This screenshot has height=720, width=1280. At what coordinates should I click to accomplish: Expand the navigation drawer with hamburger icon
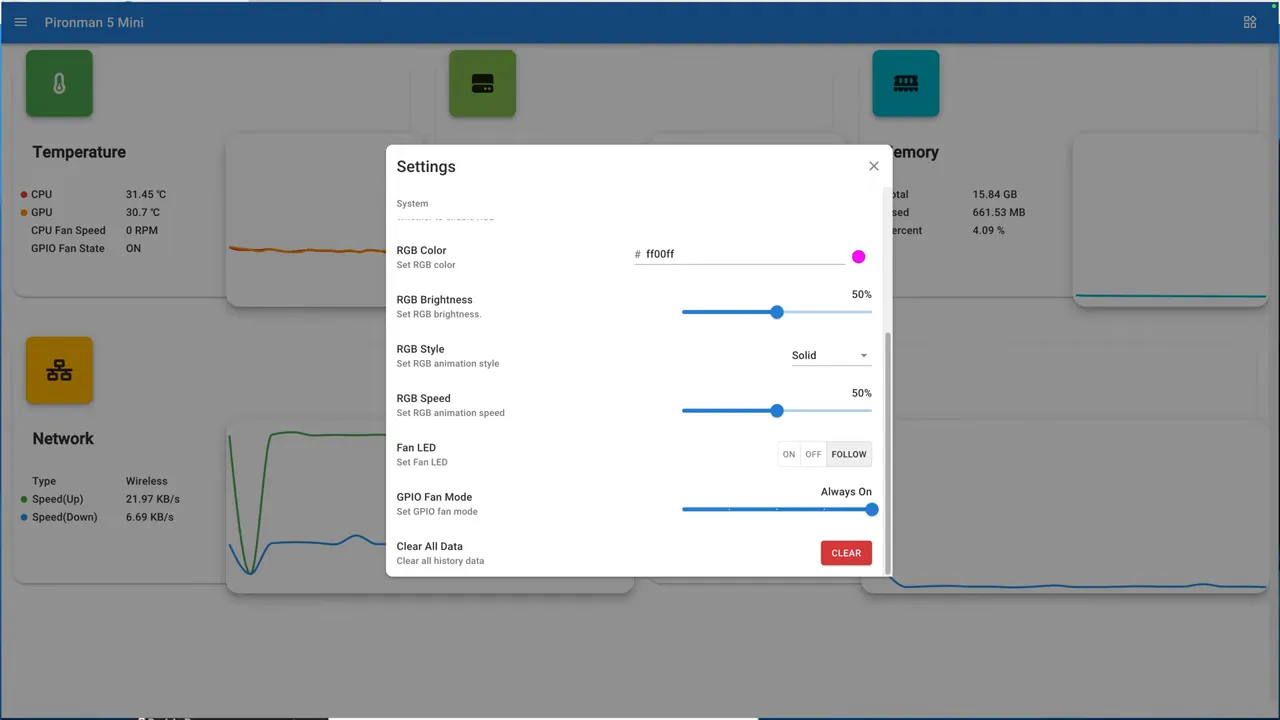pyautogui.click(x=20, y=22)
